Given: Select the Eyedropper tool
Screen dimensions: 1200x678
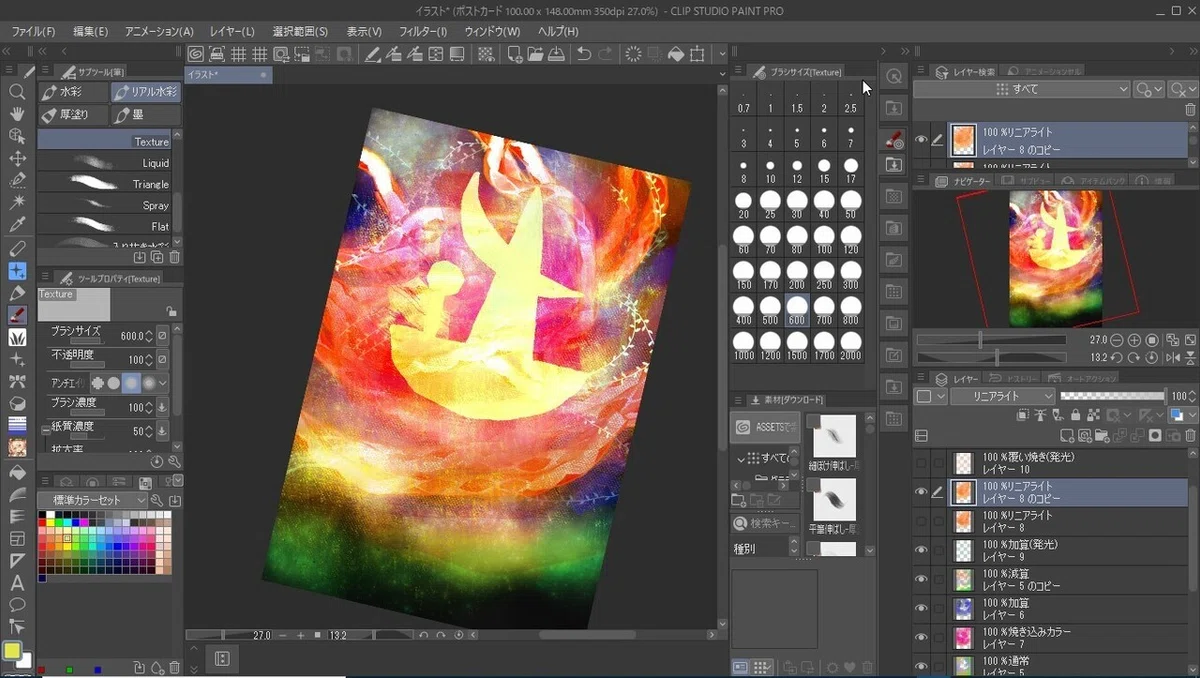Looking at the screenshot, I should point(17,225).
